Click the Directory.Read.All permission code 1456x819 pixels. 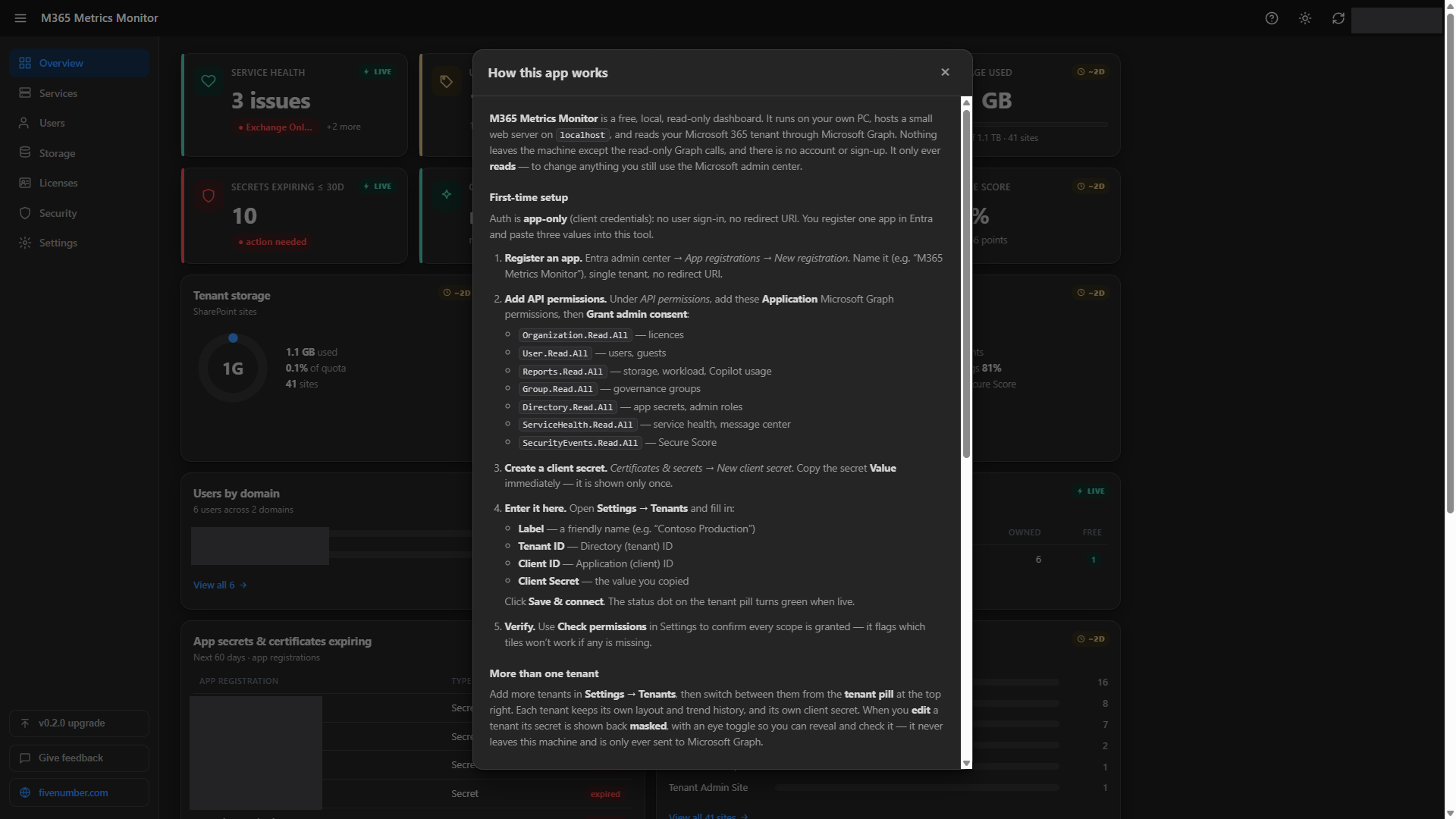pyautogui.click(x=568, y=407)
